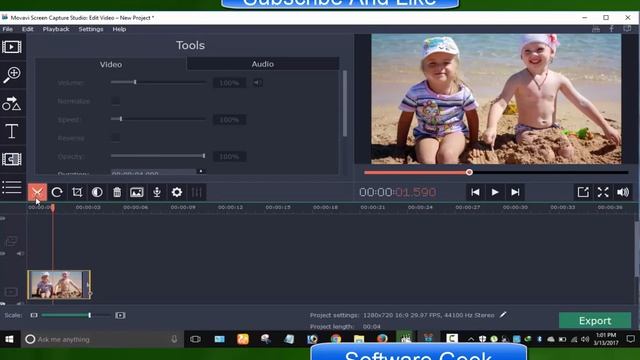The width and height of the screenshot is (640, 360).
Task: Open the image overlay wizard icon
Action: [137, 192]
